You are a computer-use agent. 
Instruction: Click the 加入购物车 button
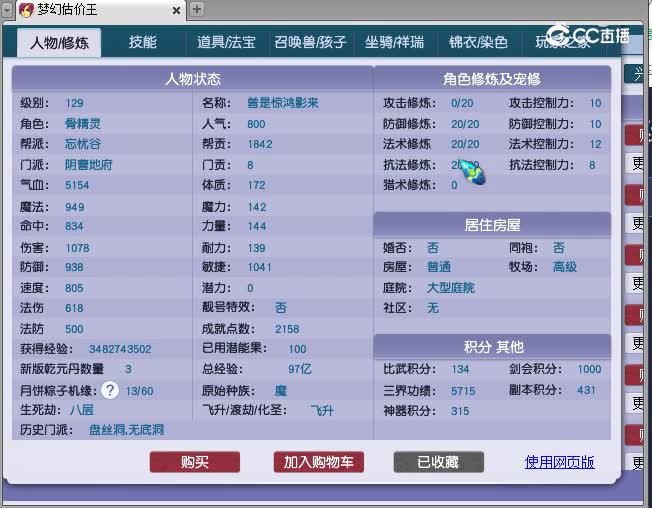(319, 462)
